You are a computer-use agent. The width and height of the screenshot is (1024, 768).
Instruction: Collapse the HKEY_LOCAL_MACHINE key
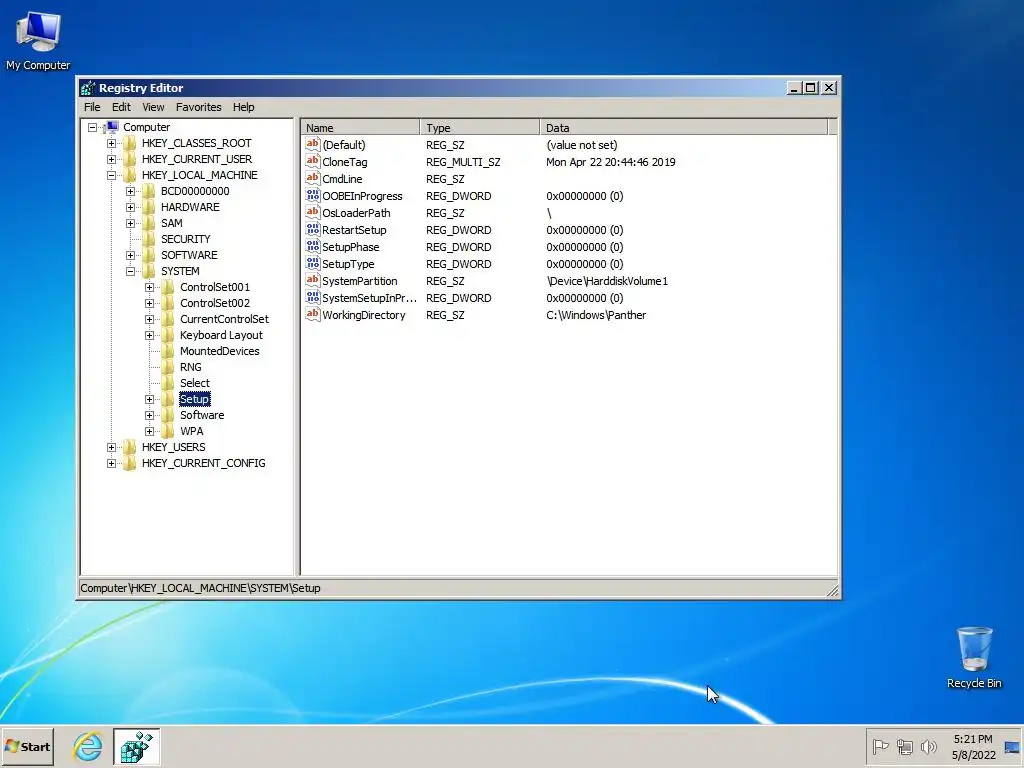point(111,175)
